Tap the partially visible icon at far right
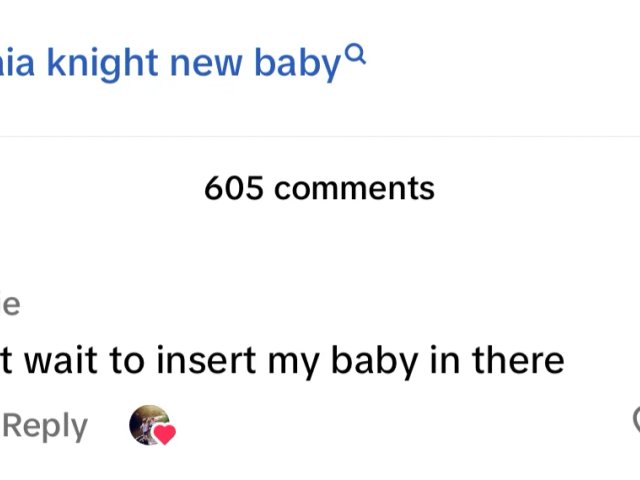The height and width of the screenshot is (480, 640). [635, 421]
